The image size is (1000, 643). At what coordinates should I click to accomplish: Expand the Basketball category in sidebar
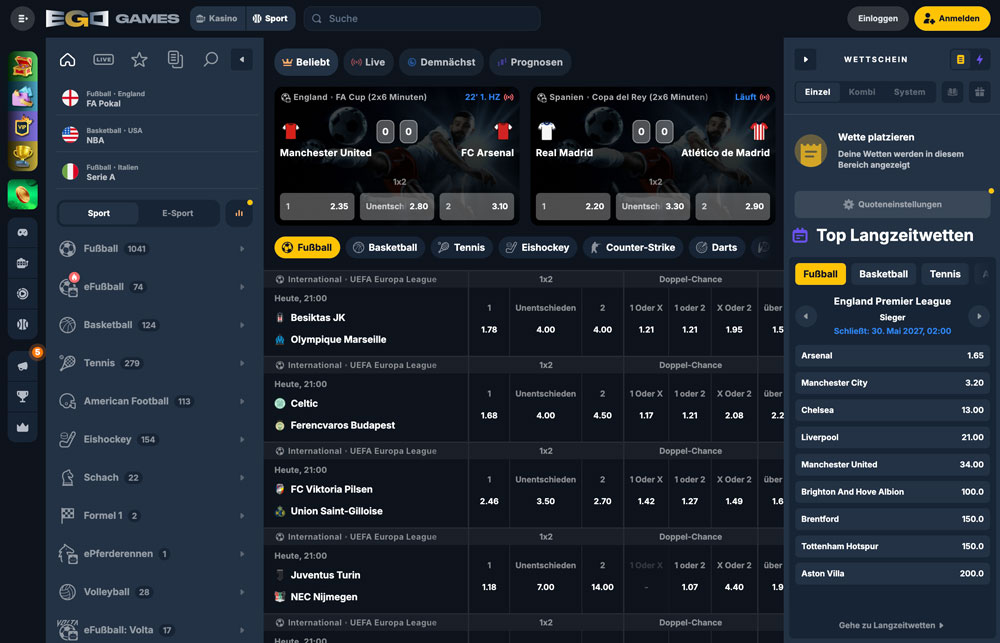tap(153, 325)
